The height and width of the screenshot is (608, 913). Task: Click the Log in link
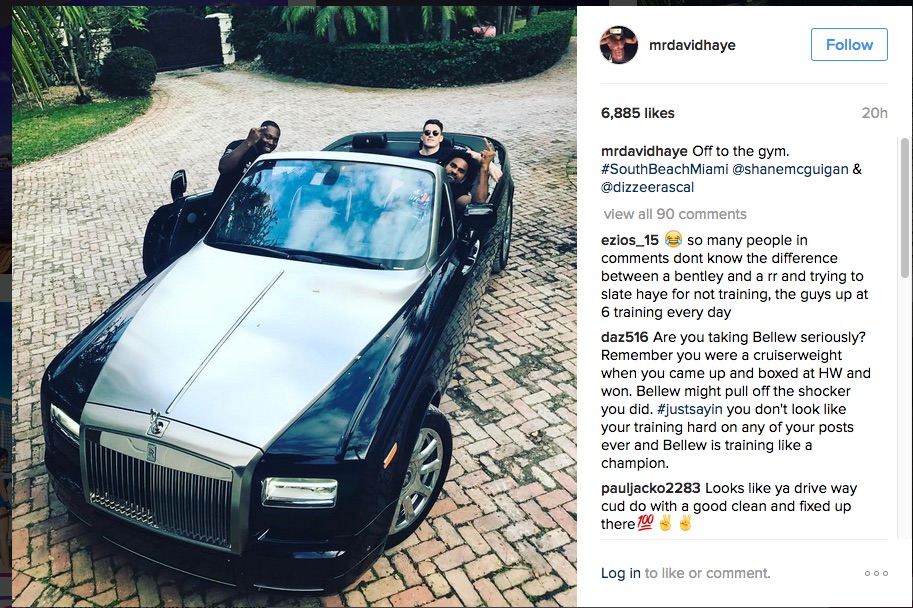coord(621,573)
